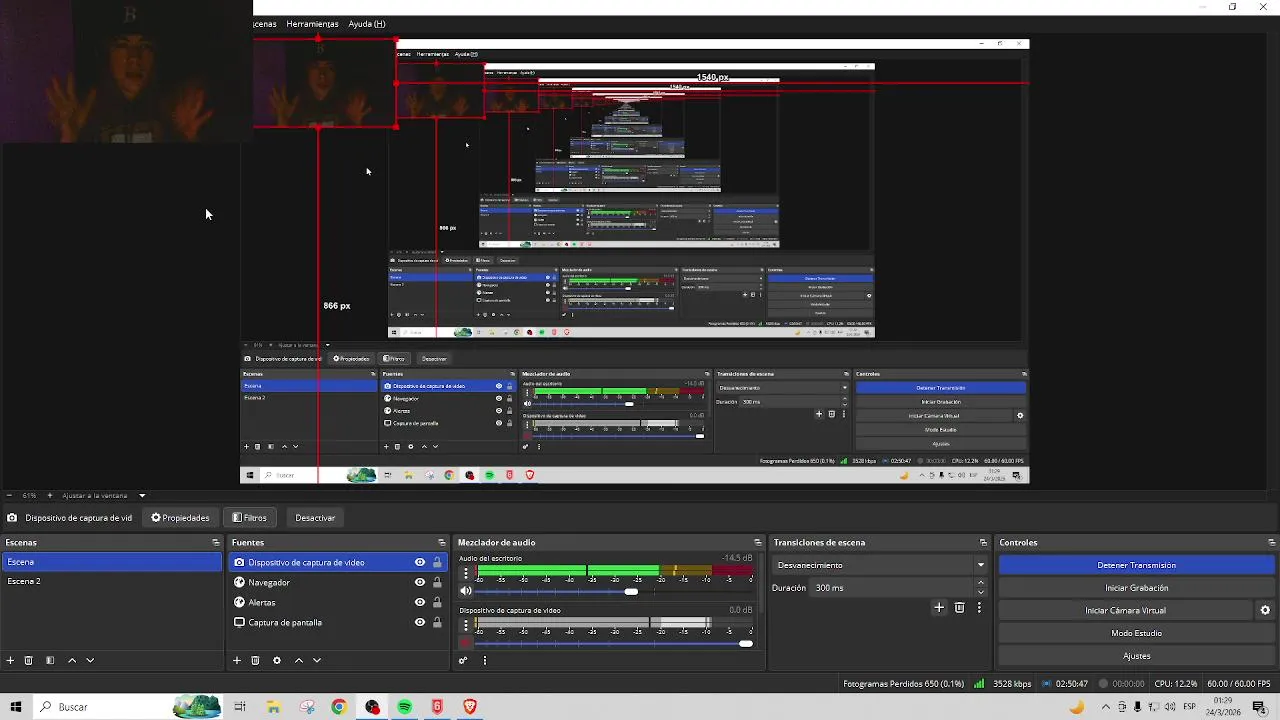Click Modo Estudio button
The image size is (1280, 720).
(x=1136, y=633)
